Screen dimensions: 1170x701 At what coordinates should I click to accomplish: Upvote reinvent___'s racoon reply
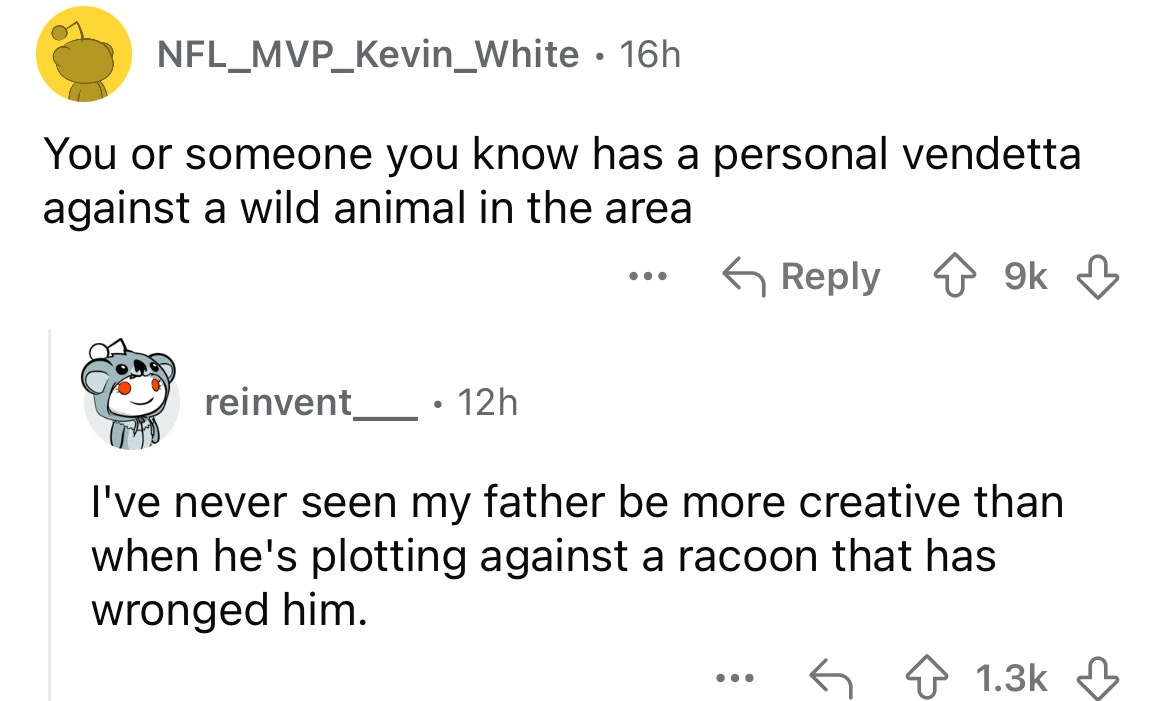point(917,680)
